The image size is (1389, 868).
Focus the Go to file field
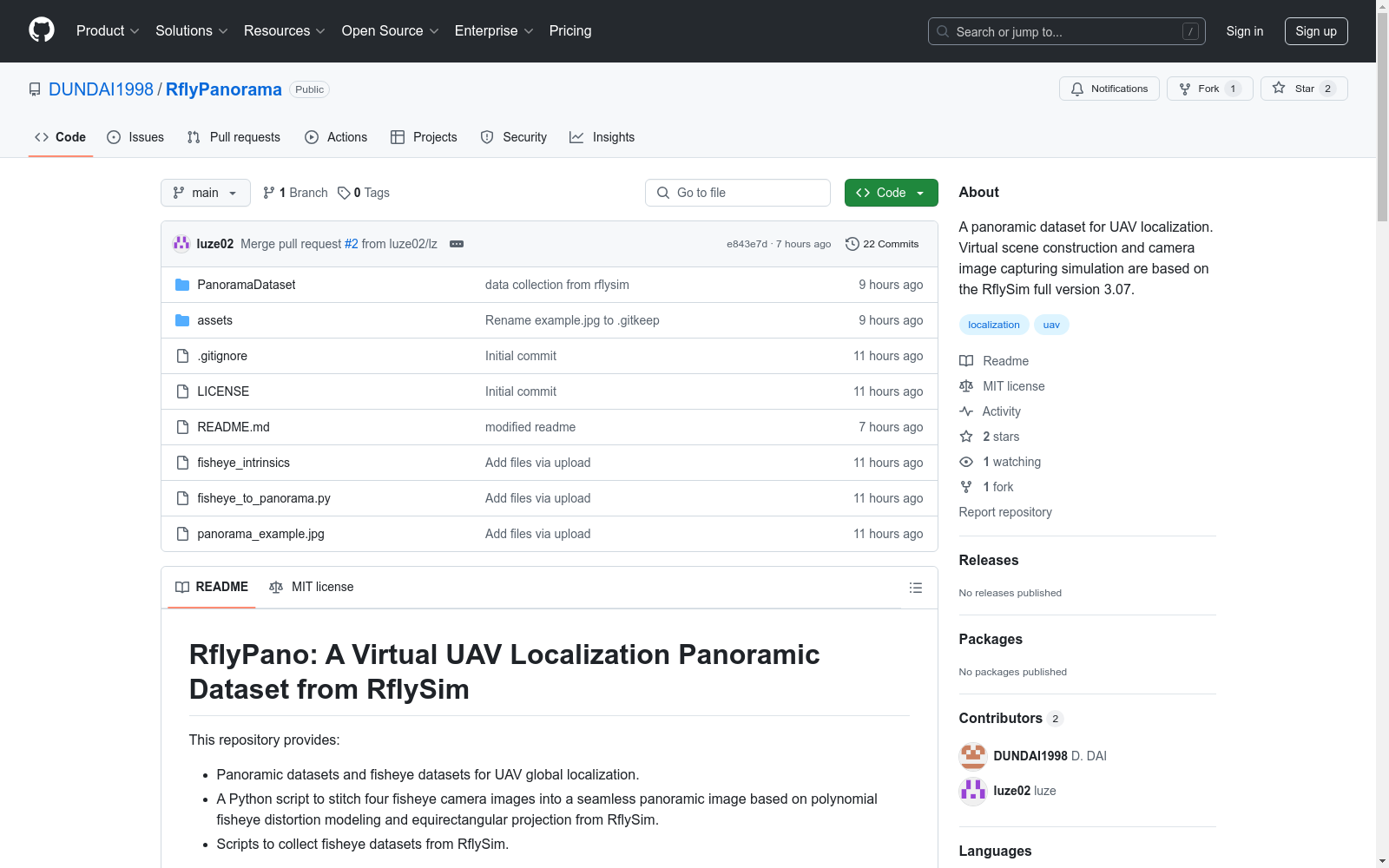coord(738,193)
